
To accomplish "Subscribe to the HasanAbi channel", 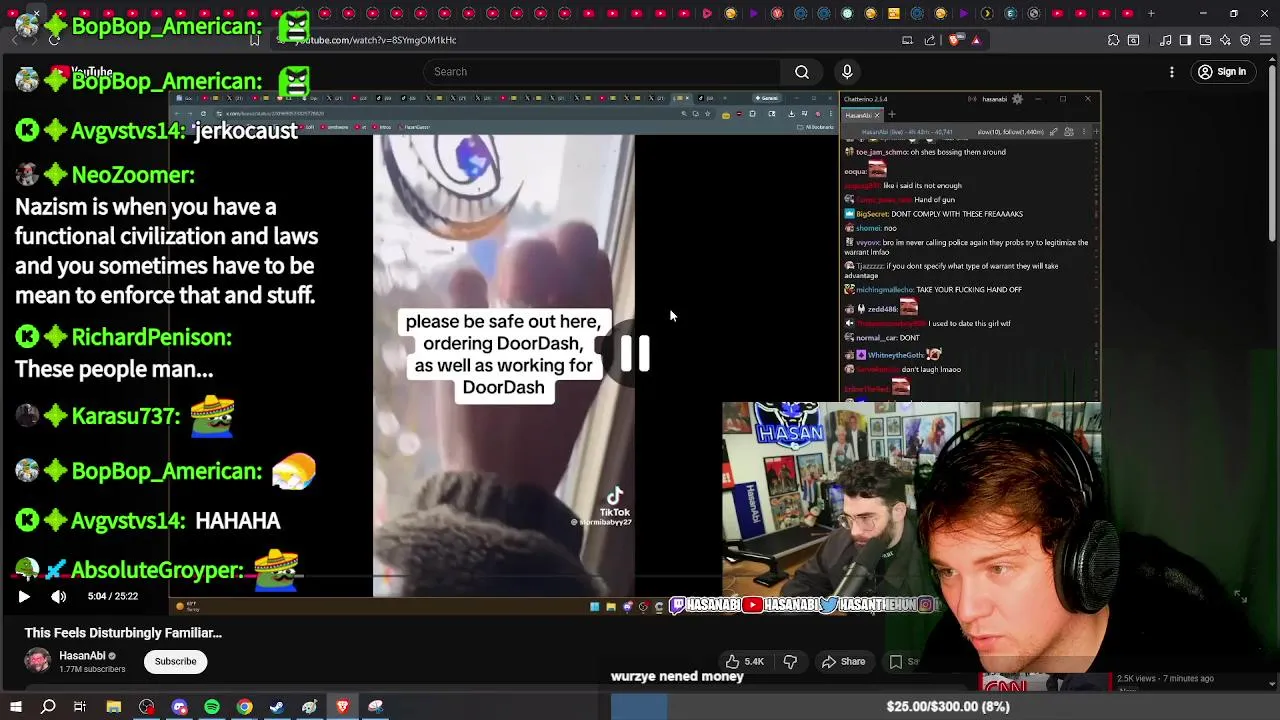I will tap(175, 661).
